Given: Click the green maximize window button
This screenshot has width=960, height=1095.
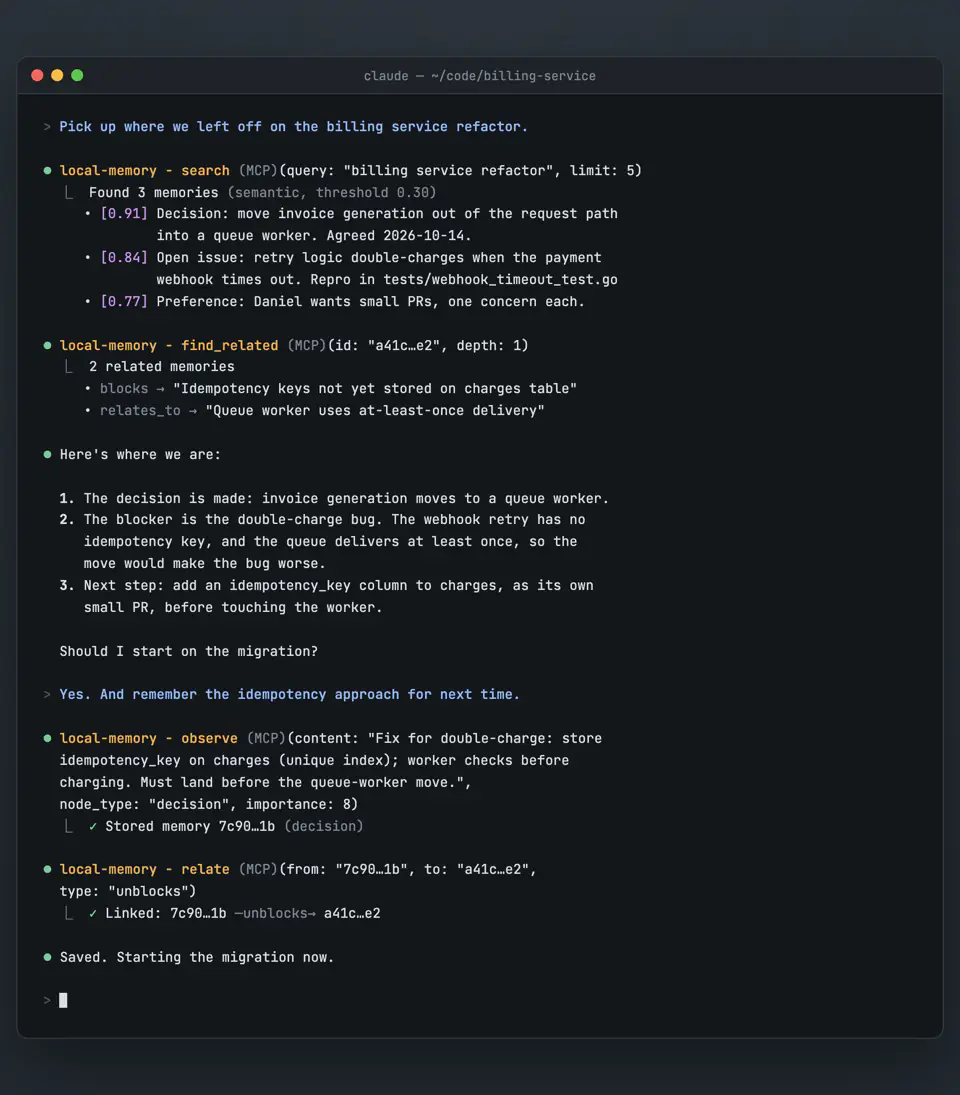Looking at the screenshot, I should point(77,75).
